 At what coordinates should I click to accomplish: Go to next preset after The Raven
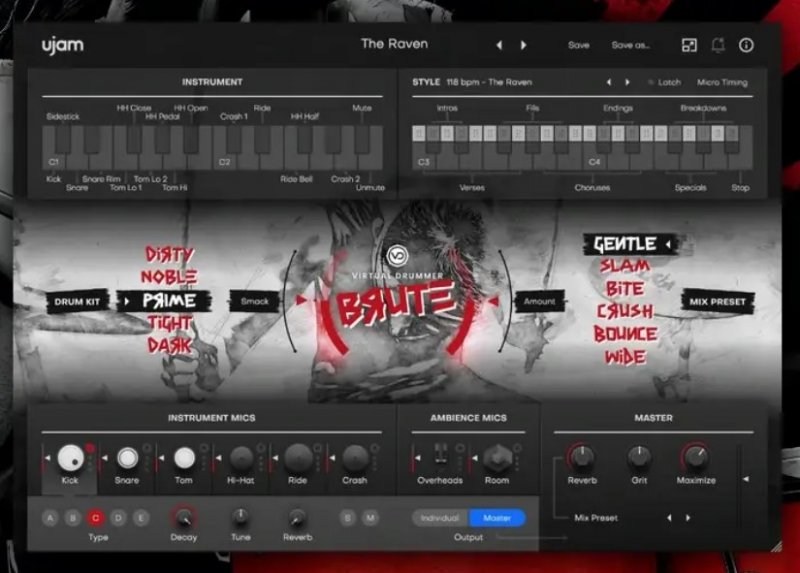[x=523, y=45]
